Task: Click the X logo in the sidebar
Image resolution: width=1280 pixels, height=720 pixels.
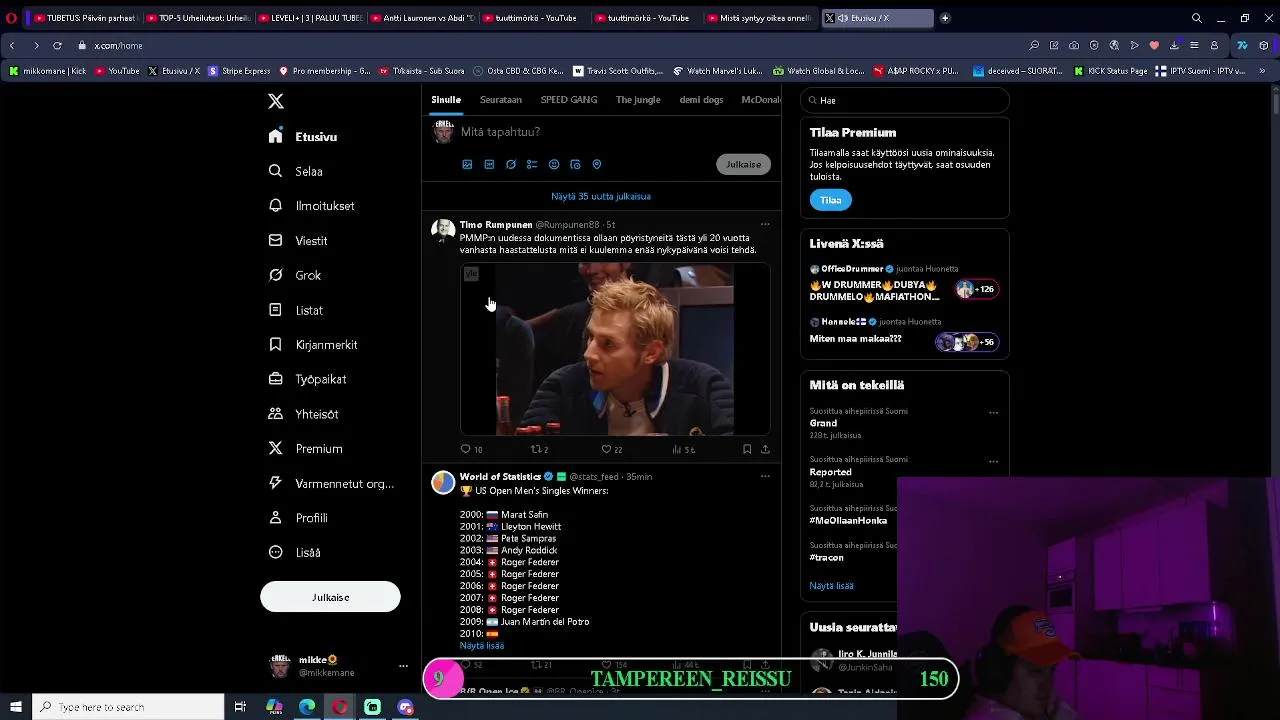Action: pyautogui.click(x=276, y=101)
